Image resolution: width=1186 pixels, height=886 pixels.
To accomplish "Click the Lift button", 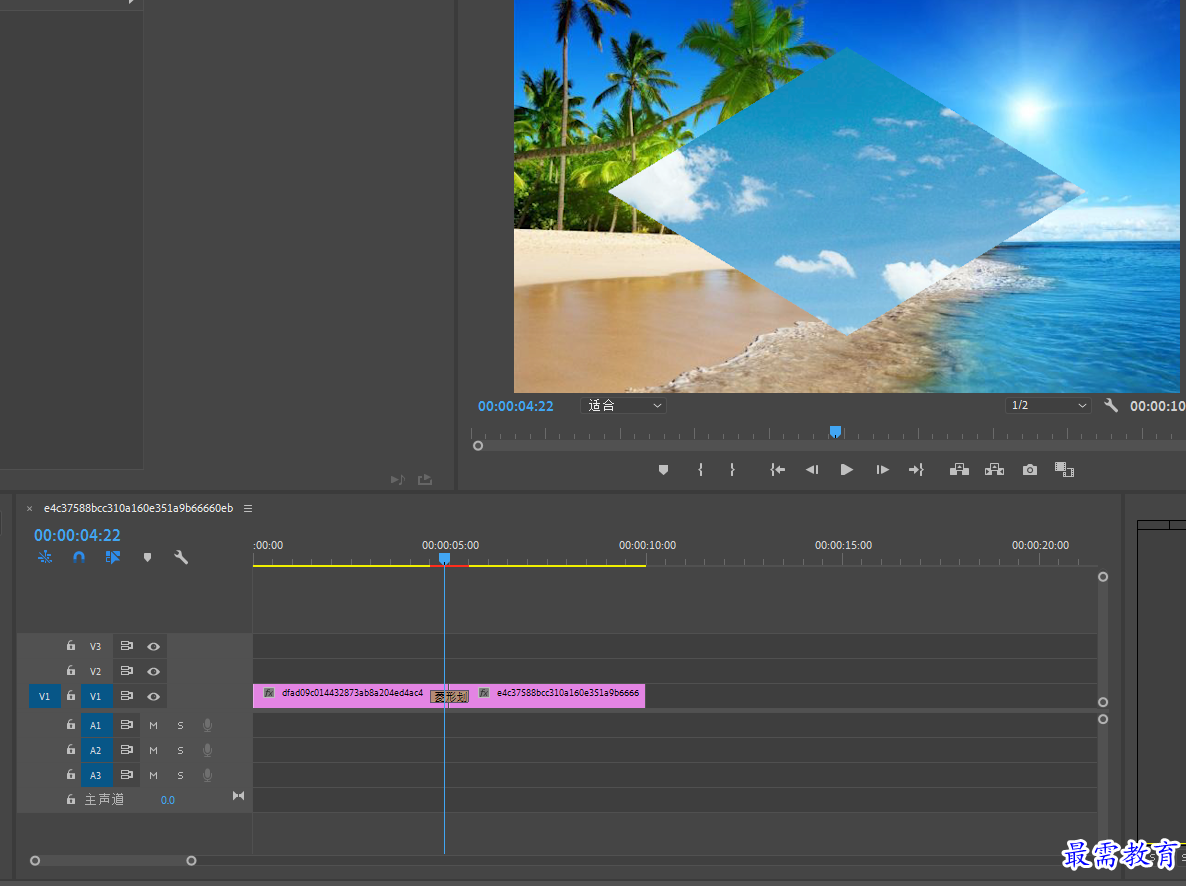I will (959, 470).
